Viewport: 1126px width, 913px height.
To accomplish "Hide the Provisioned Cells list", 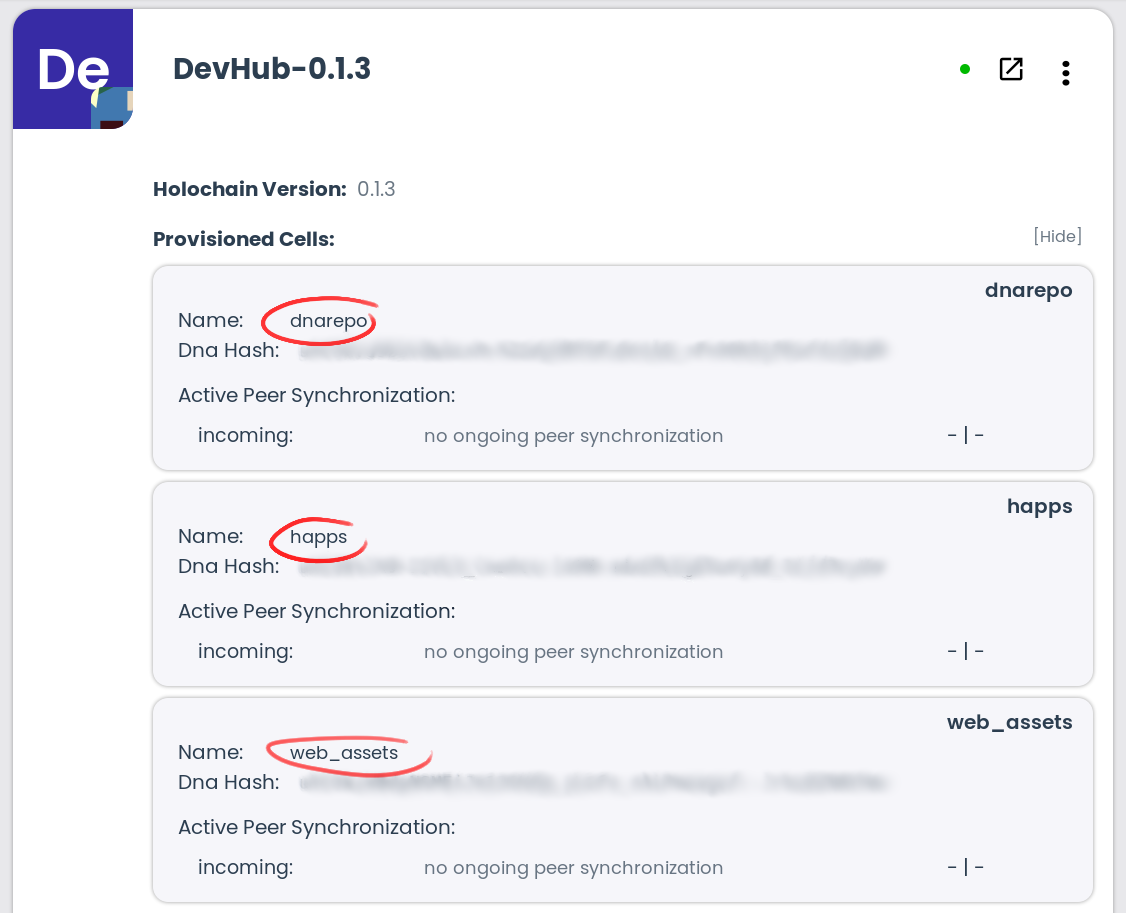I will [x=1056, y=236].
